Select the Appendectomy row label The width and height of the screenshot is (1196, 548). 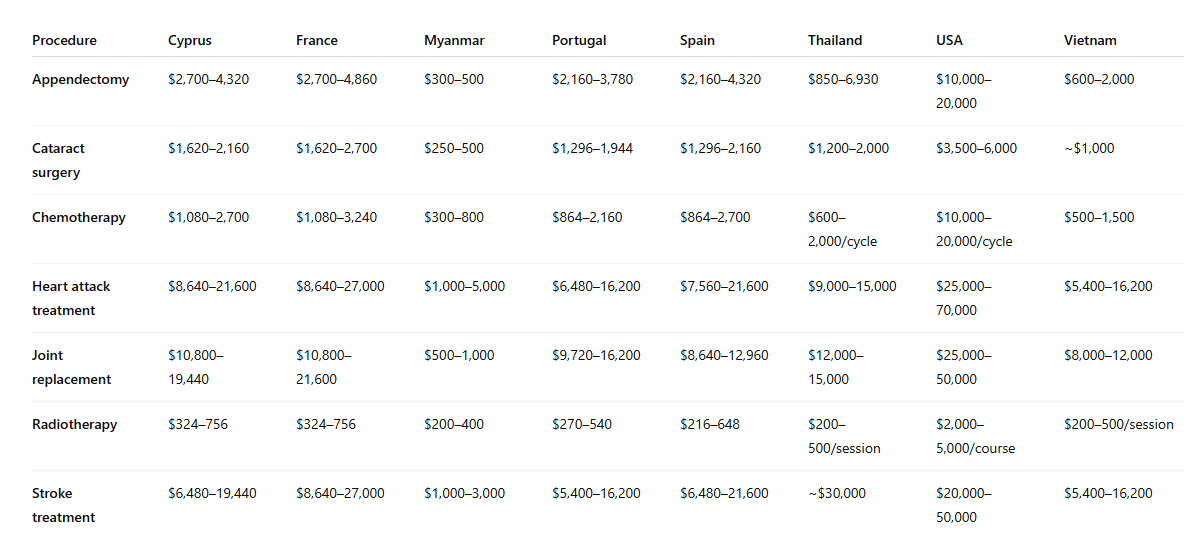pos(81,79)
